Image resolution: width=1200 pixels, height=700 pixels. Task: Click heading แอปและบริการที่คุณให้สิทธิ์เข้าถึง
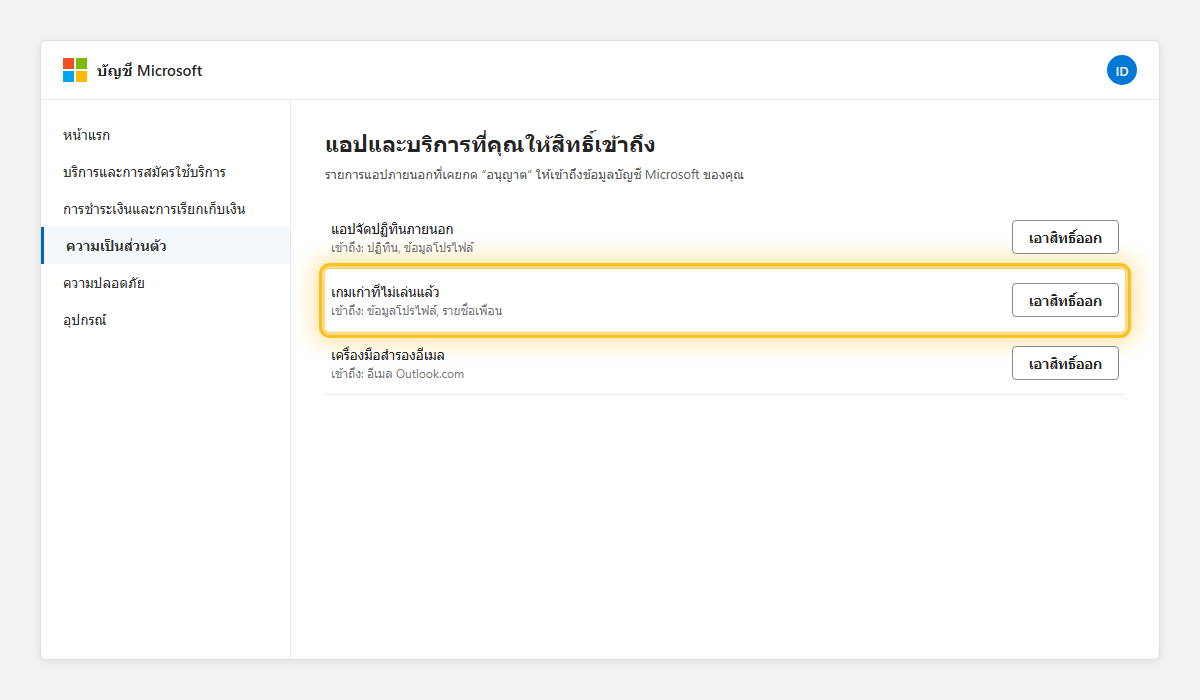pyautogui.click(x=490, y=145)
